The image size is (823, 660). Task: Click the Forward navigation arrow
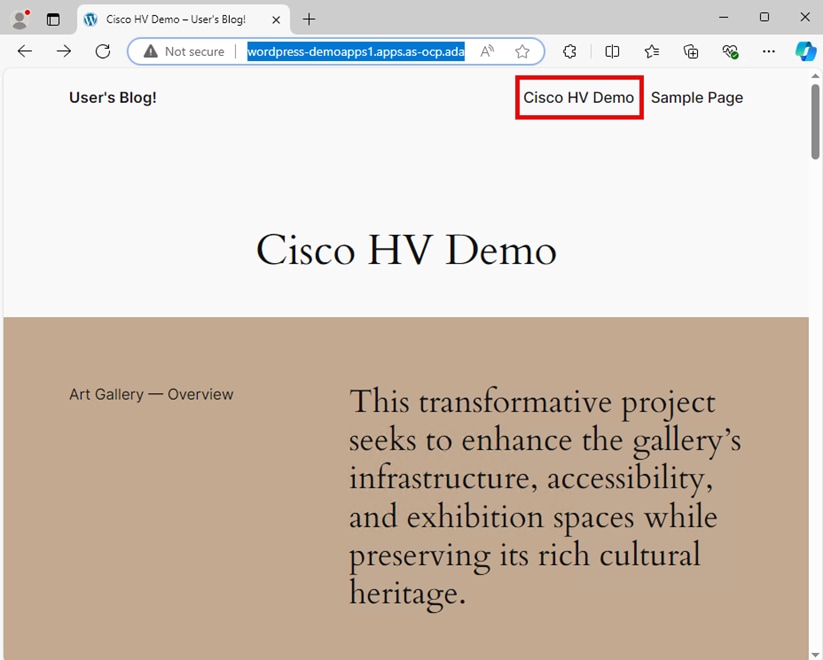pos(64,51)
